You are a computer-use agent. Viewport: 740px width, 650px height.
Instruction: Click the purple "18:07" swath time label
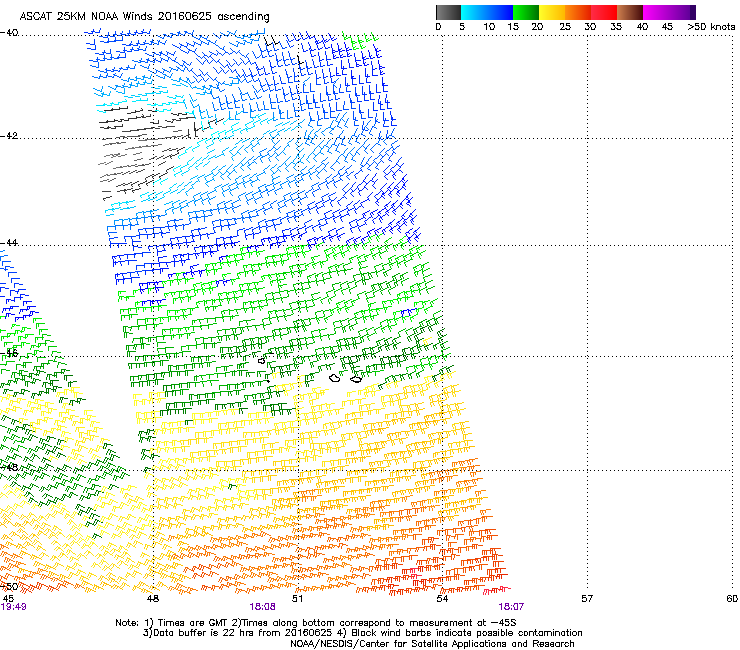click(x=511, y=607)
